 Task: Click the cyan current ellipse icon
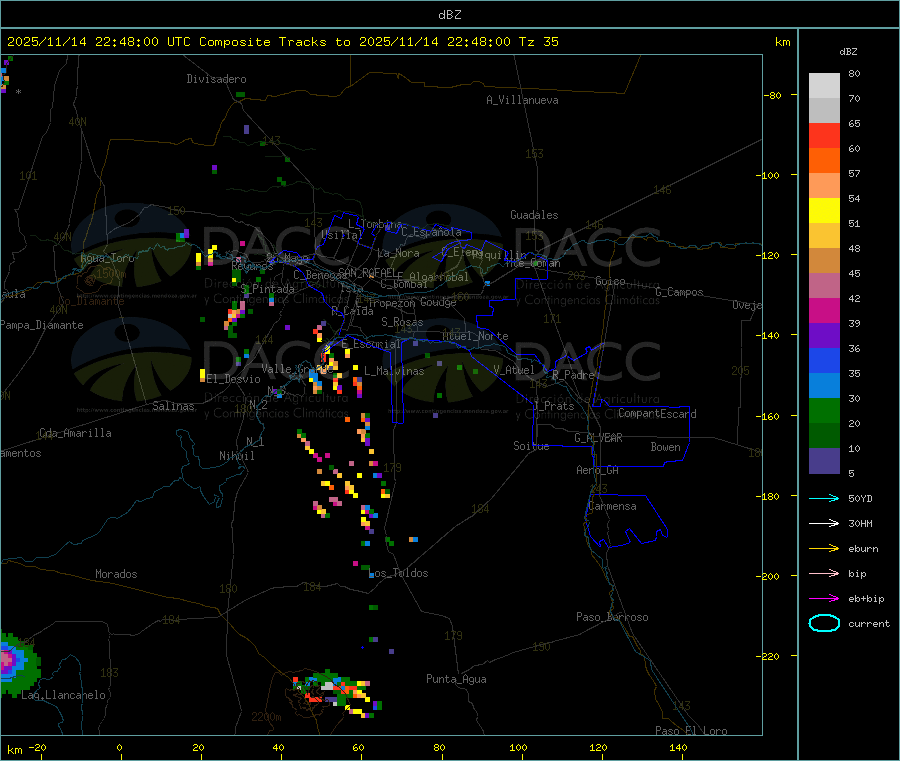[x=824, y=623]
